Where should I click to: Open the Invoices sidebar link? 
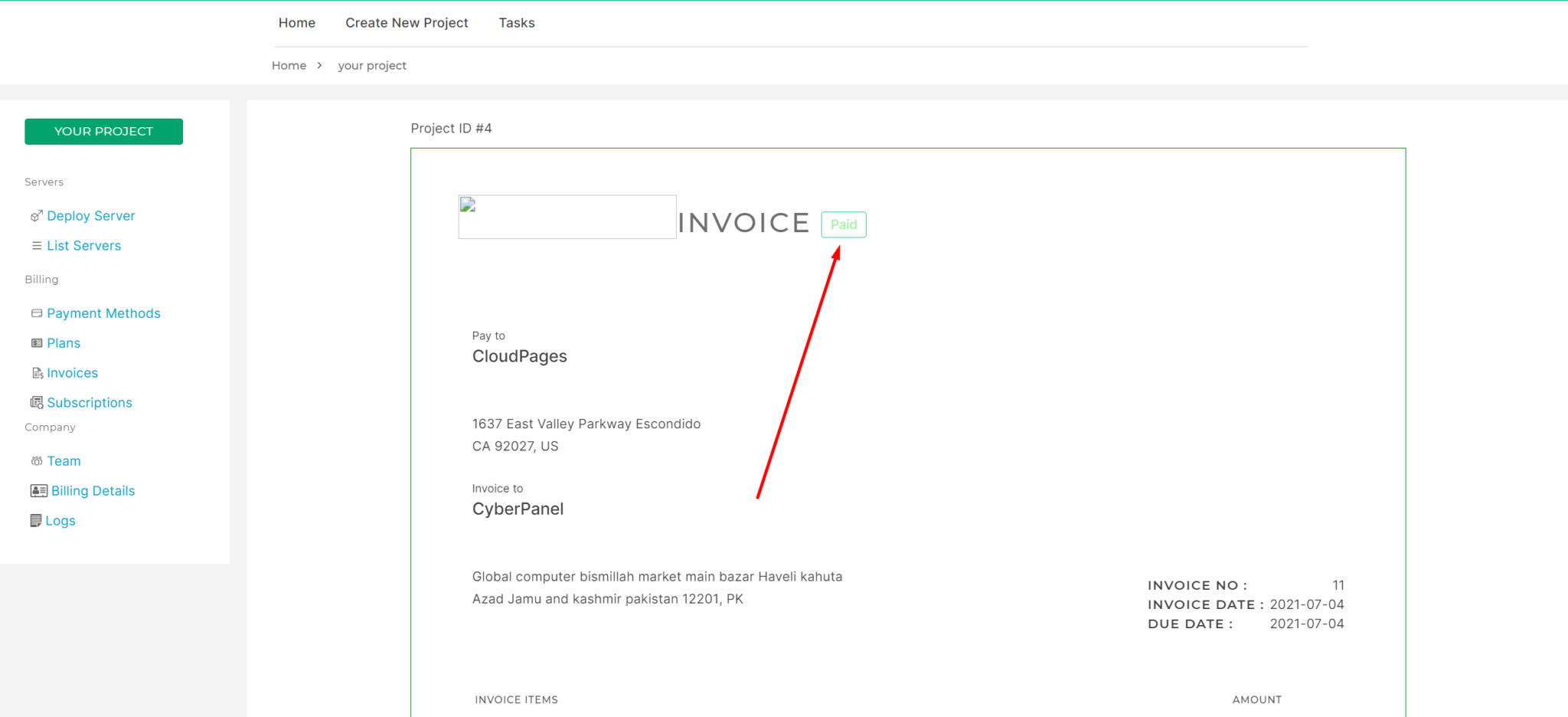[73, 372]
